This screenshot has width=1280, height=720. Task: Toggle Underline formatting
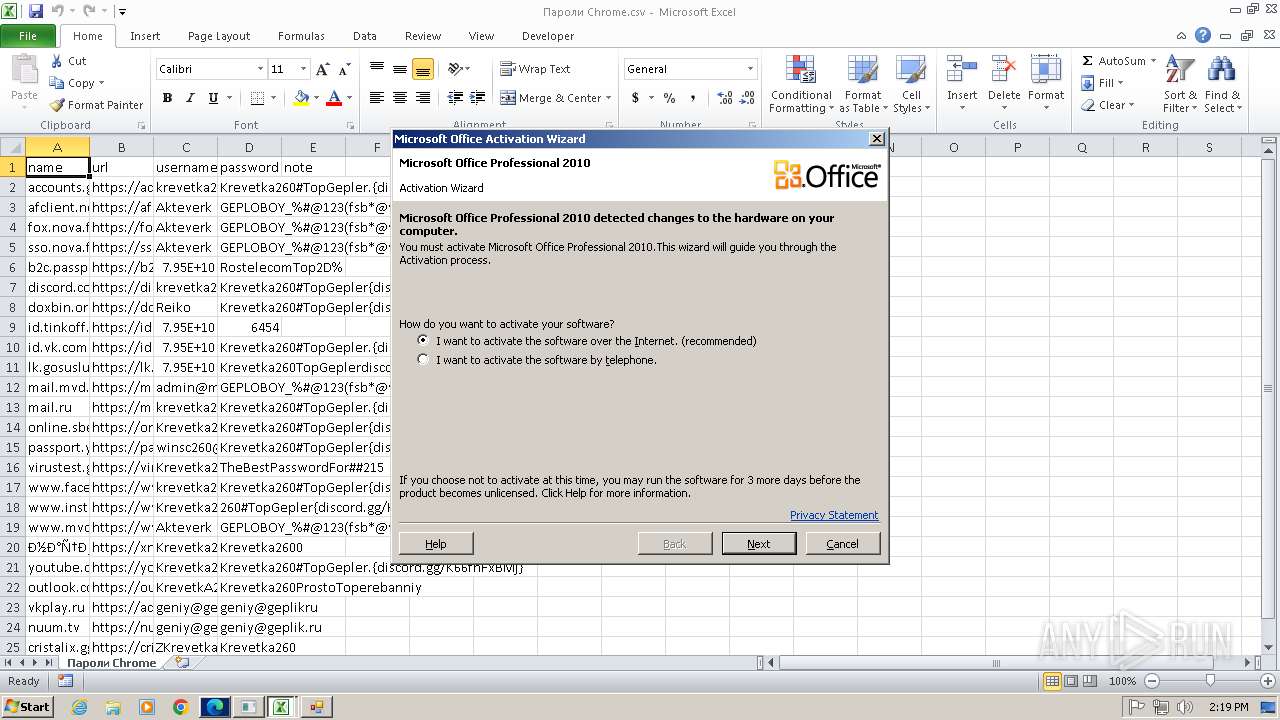click(213, 98)
